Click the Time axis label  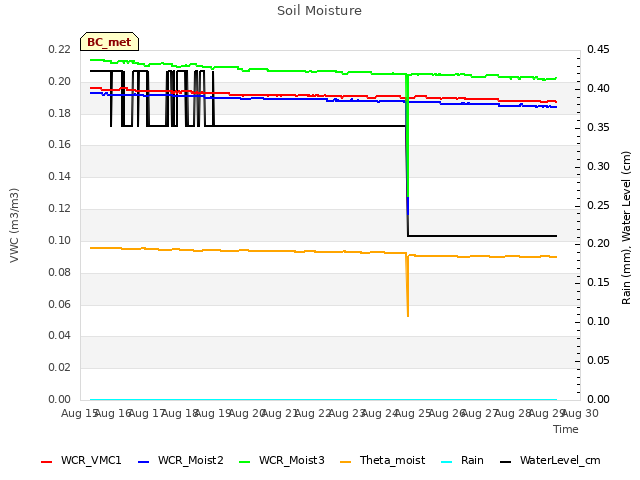(566, 429)
